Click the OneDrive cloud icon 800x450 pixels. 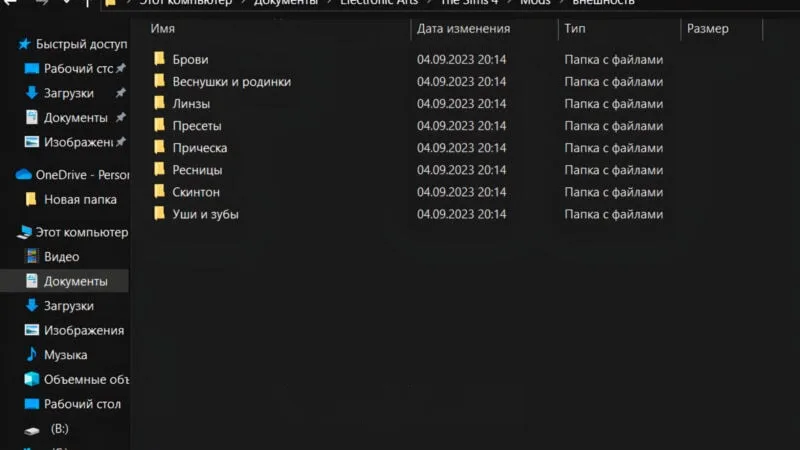click(x=23, y=175)
